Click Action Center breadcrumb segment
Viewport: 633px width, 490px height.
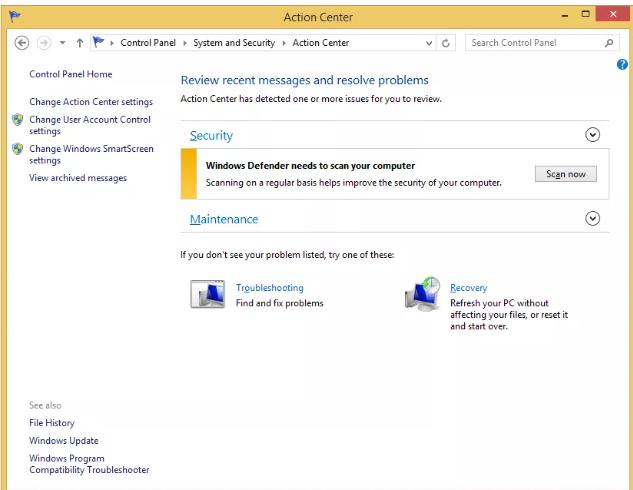point(321,43)
